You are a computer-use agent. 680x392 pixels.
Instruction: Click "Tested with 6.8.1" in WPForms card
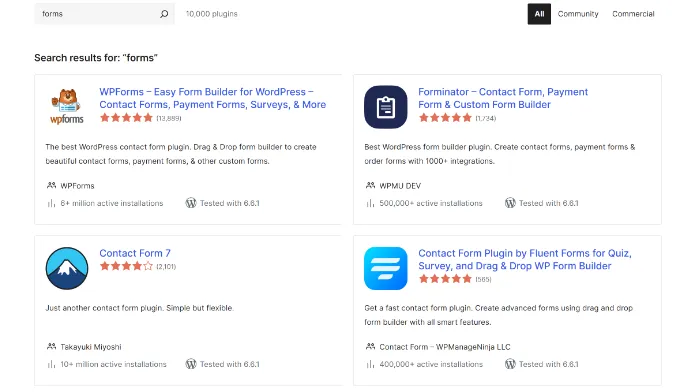pyautogui.click(x=229, y=203)
